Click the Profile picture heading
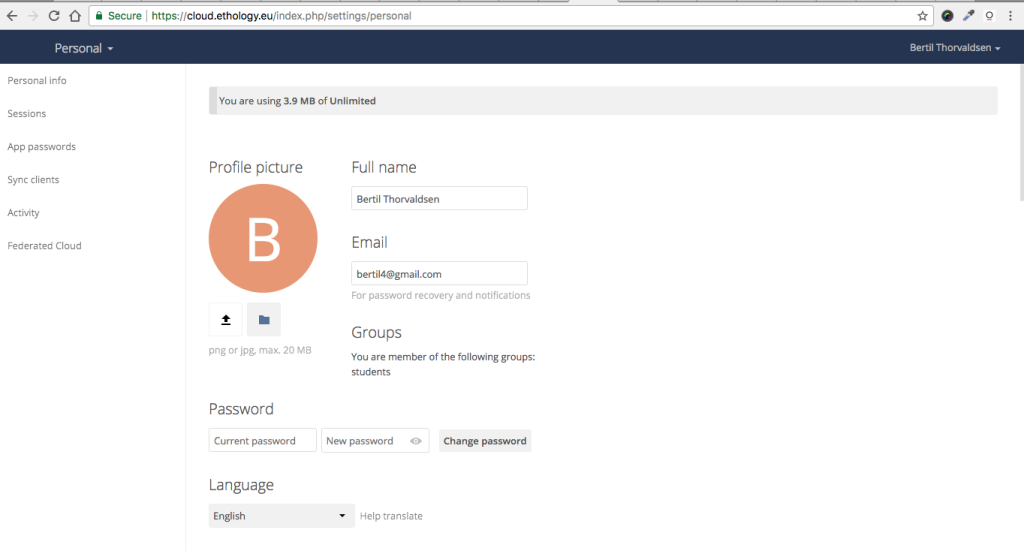The height and width of the screenshot is (551, 1024). (256, 167)
